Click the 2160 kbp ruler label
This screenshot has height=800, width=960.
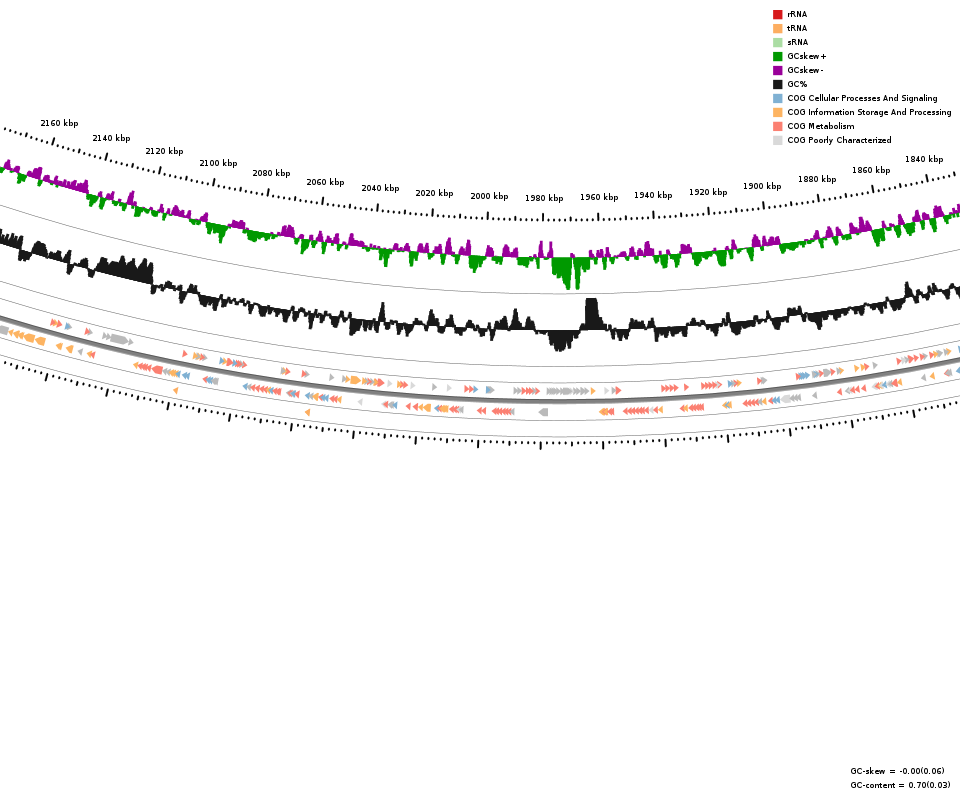point(59,123)
